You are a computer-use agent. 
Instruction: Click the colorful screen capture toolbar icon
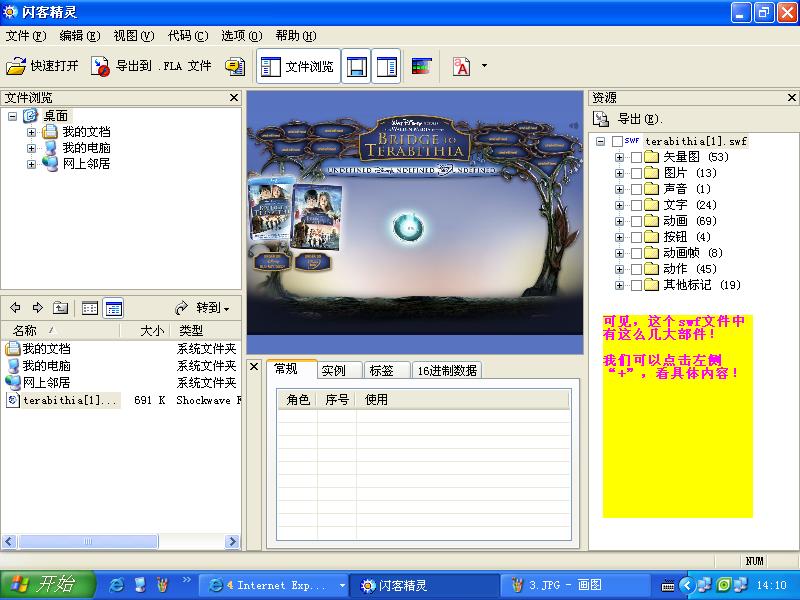pos(421,66)
